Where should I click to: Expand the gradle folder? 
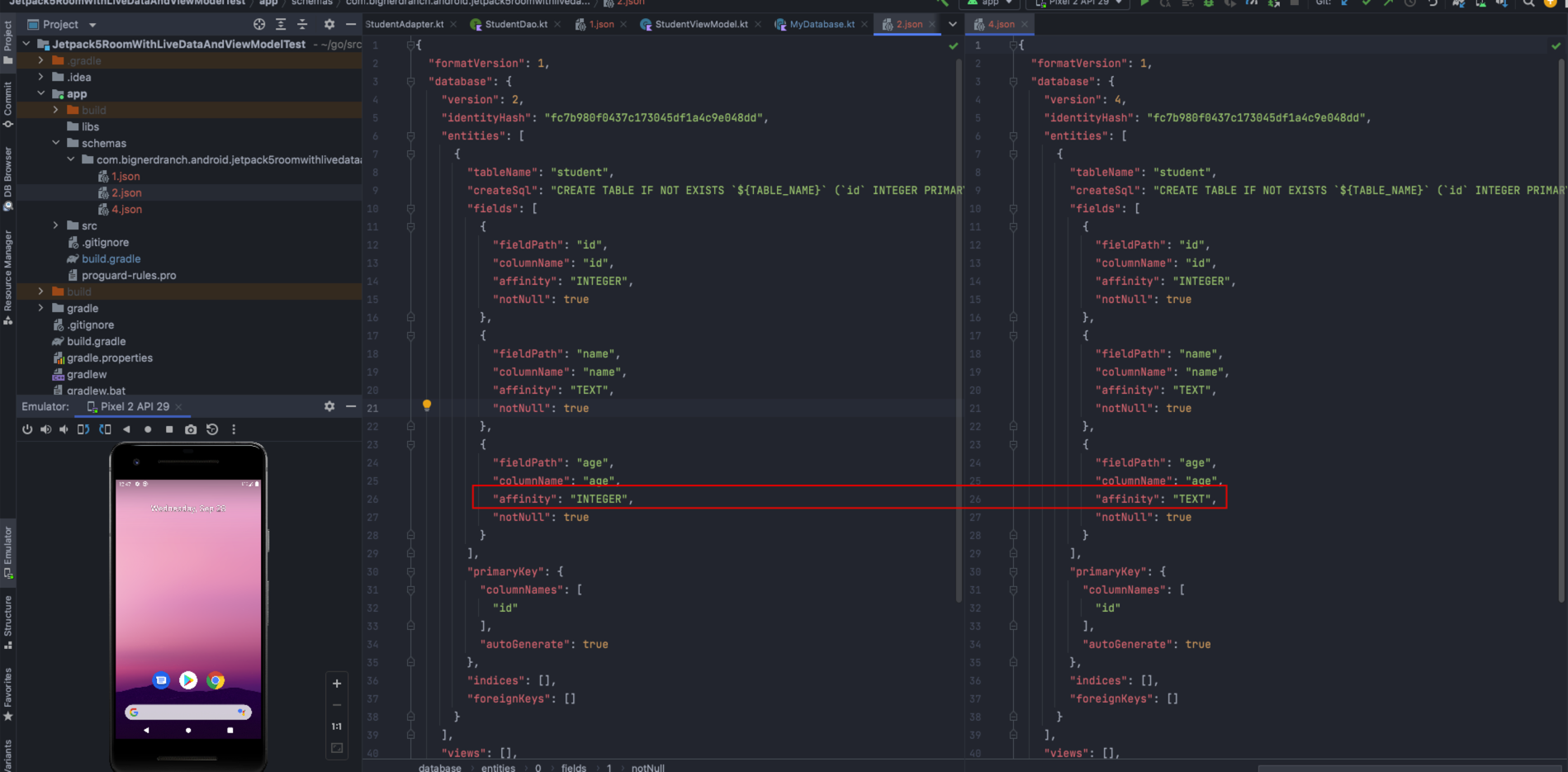click(x=41, y=308)
